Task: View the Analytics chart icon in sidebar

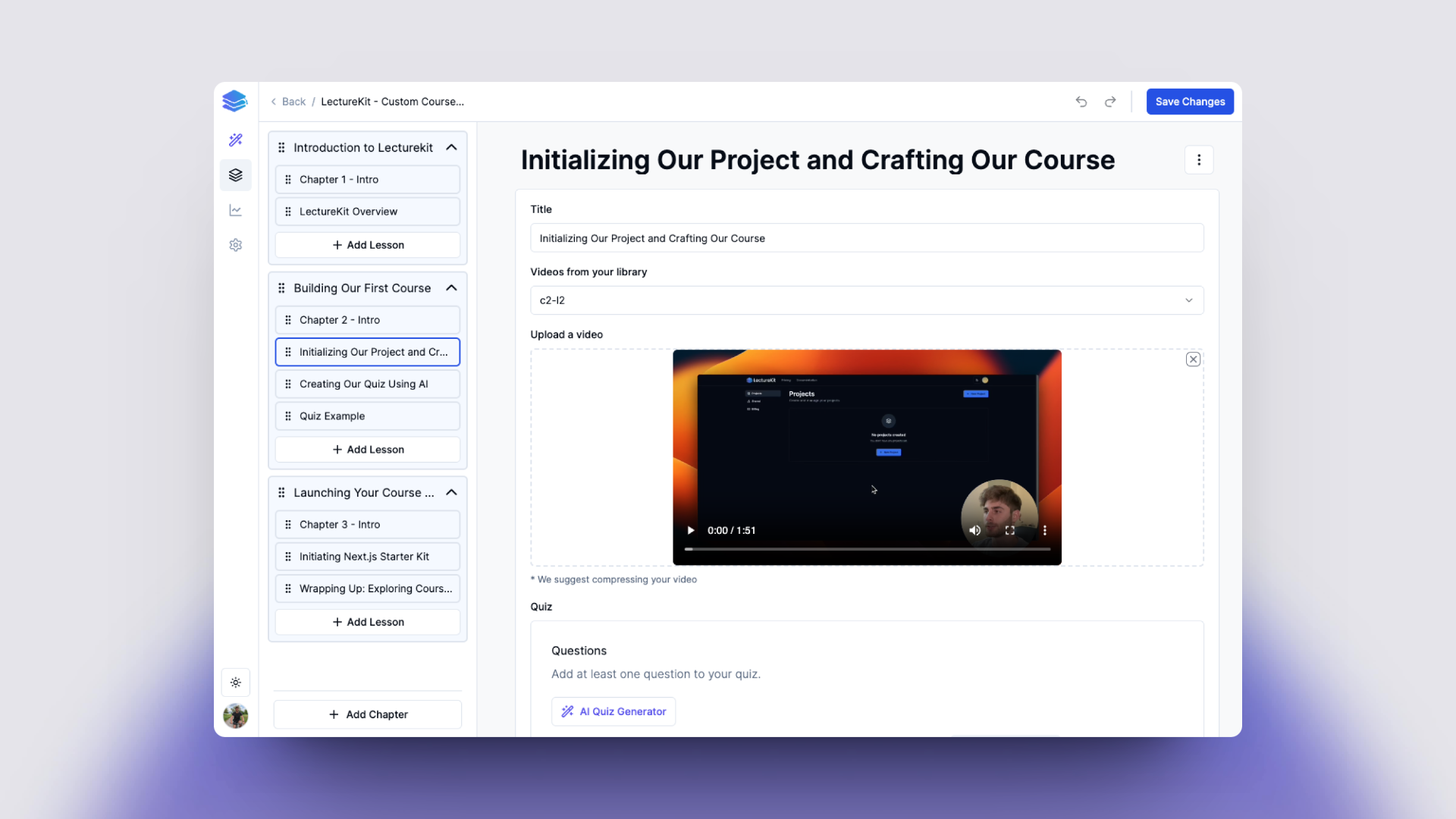Action: [x=235, y=210]
